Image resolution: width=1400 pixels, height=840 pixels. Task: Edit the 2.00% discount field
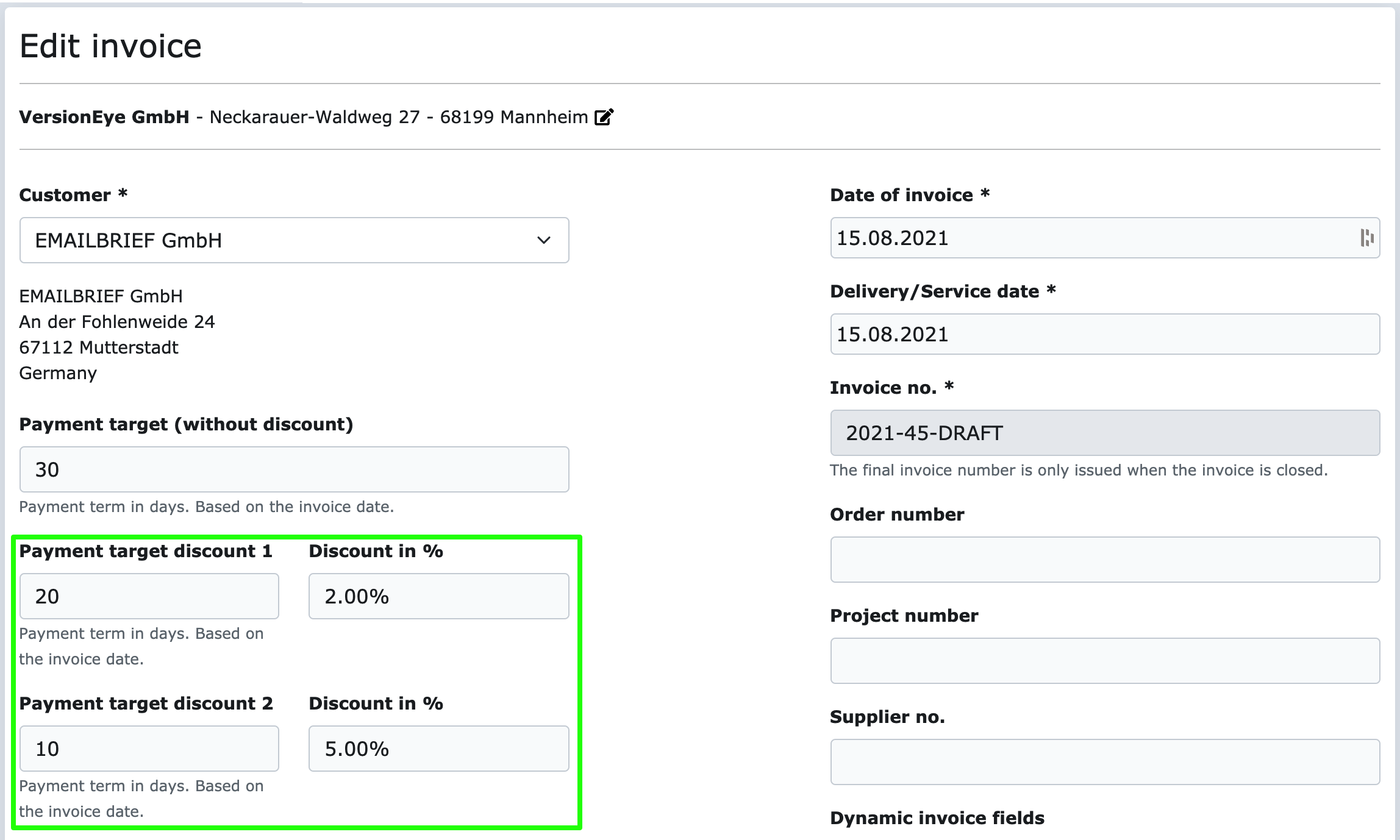click(438, 596)
